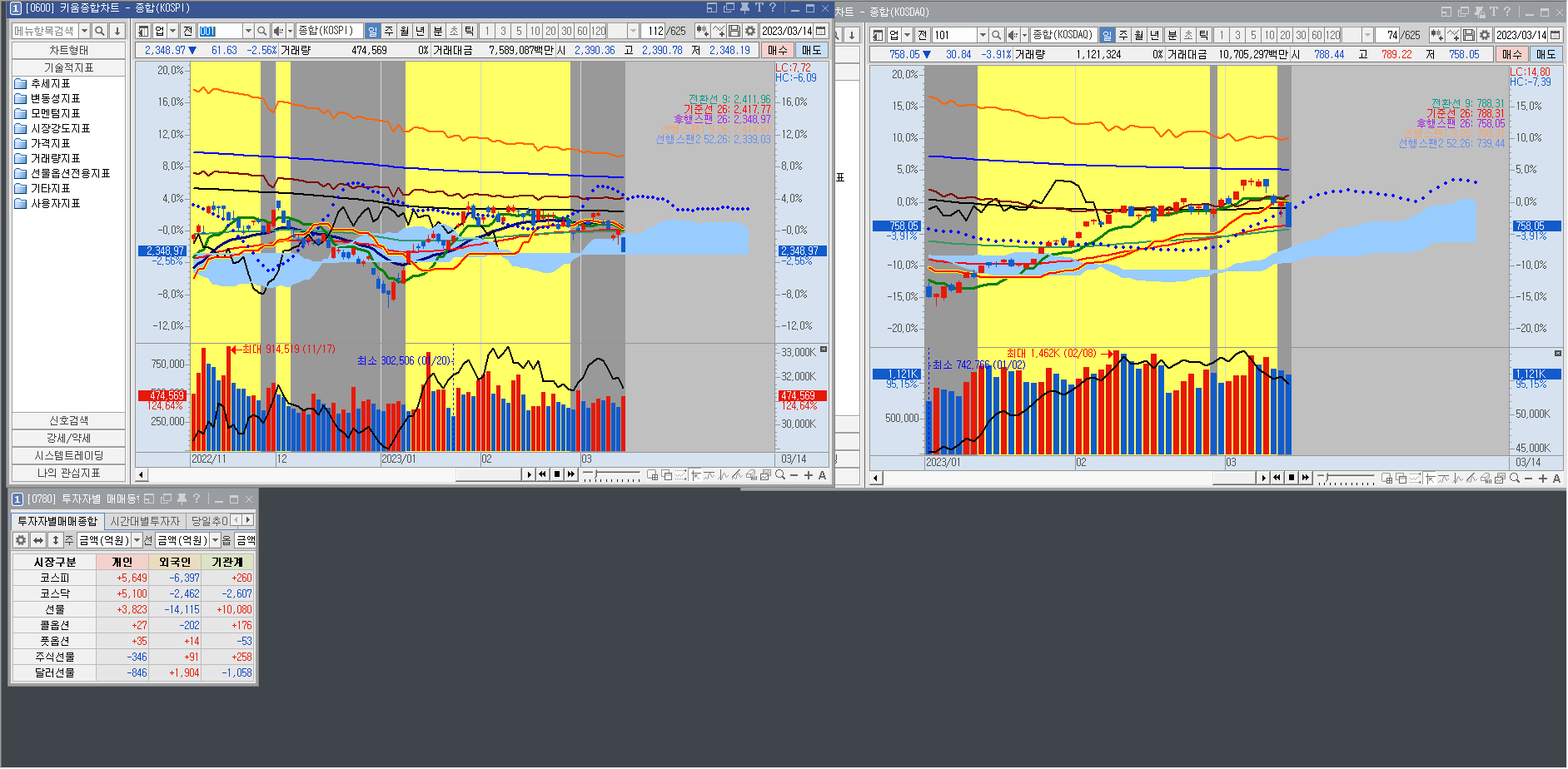The height and width of the screenshot is (769, 1568).
Task: Click the minus zoom-out icon under the KOSPI chart
Action: (x=794, y=475)
